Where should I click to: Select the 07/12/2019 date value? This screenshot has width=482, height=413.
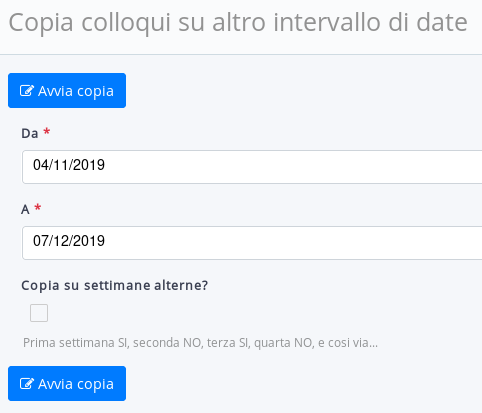(x=69, y=241)
